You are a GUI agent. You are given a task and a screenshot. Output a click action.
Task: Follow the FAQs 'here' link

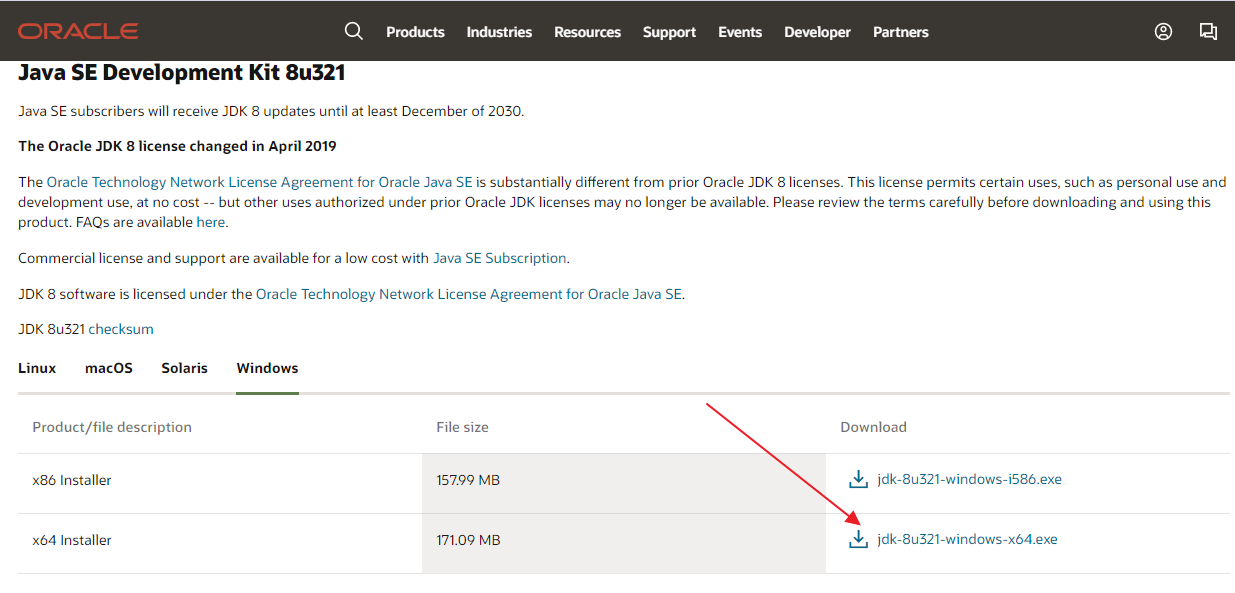pos(211,222)
